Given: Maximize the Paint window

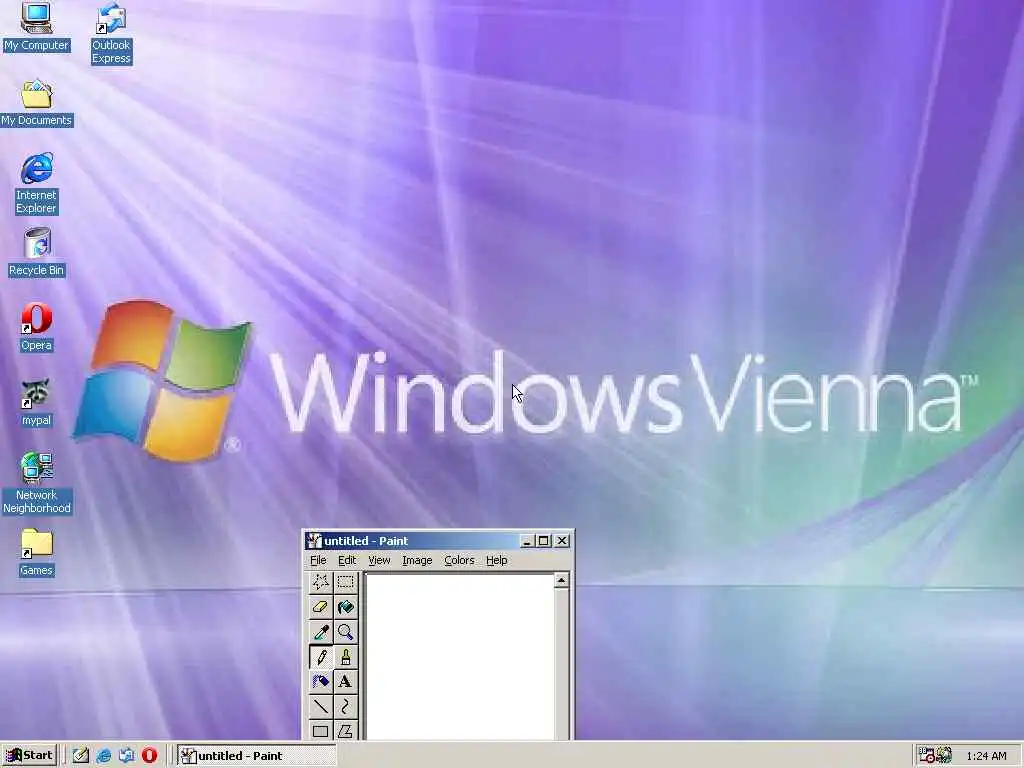Looking at the screenshot, I should click(543, 541).
